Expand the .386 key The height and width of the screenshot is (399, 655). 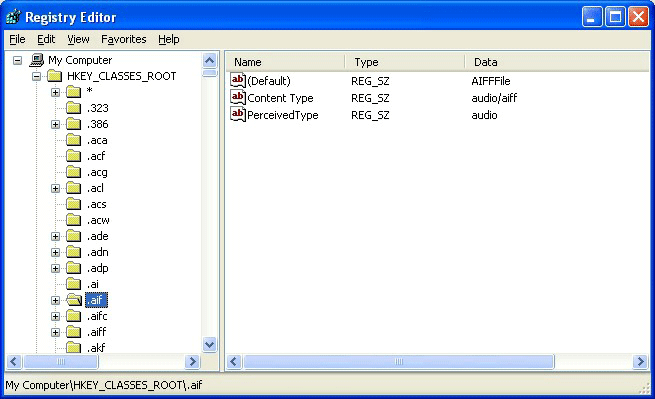pos(55,125)
